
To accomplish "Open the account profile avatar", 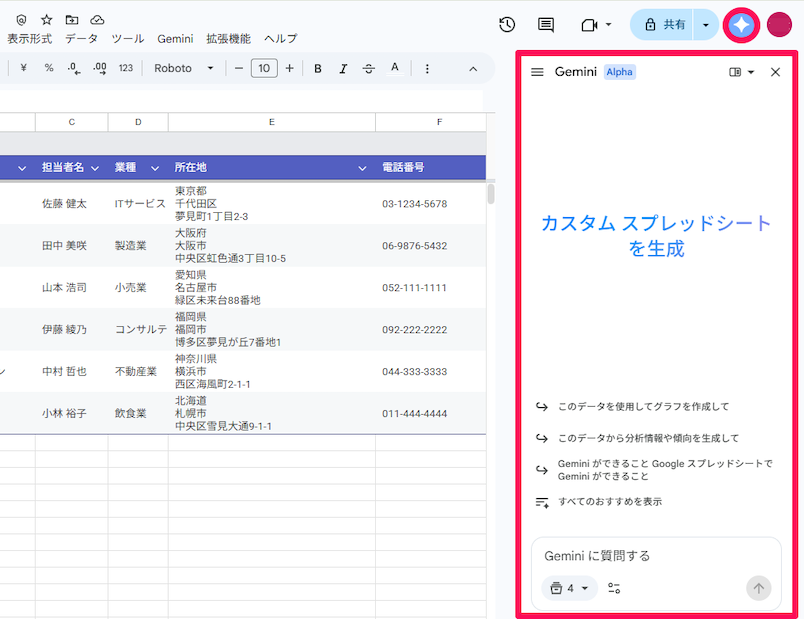I will point(779,25).
